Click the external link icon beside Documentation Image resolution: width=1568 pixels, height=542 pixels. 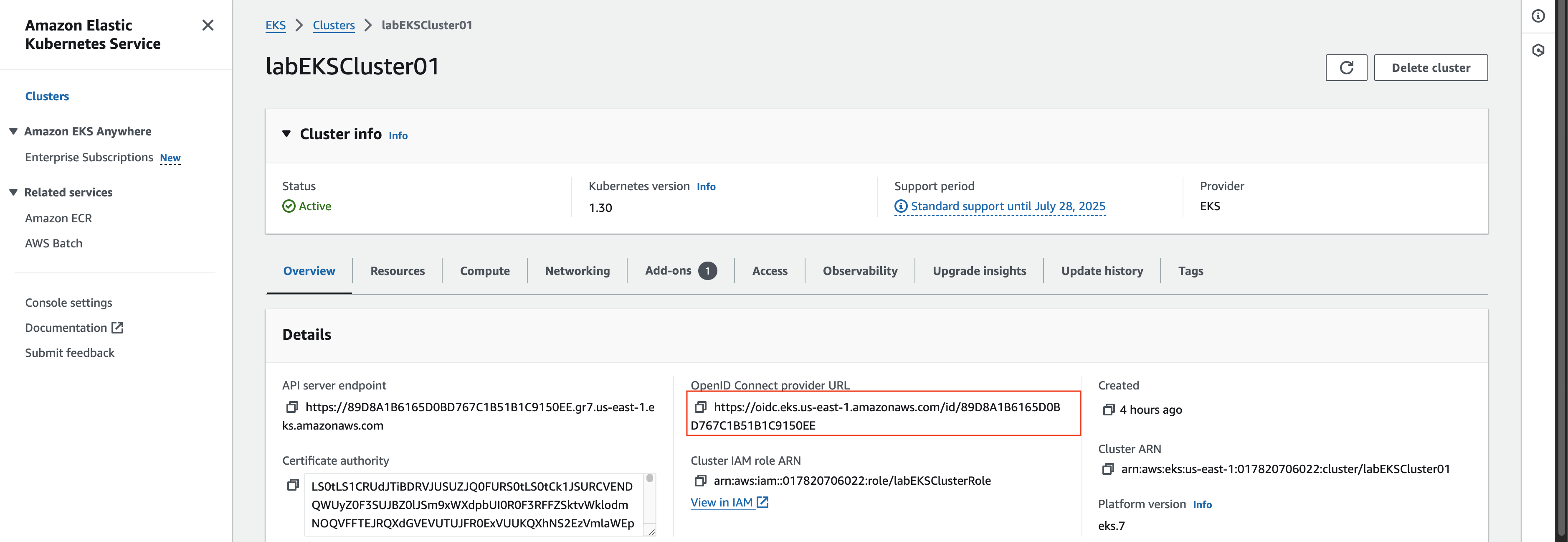(x=117, y=328)
